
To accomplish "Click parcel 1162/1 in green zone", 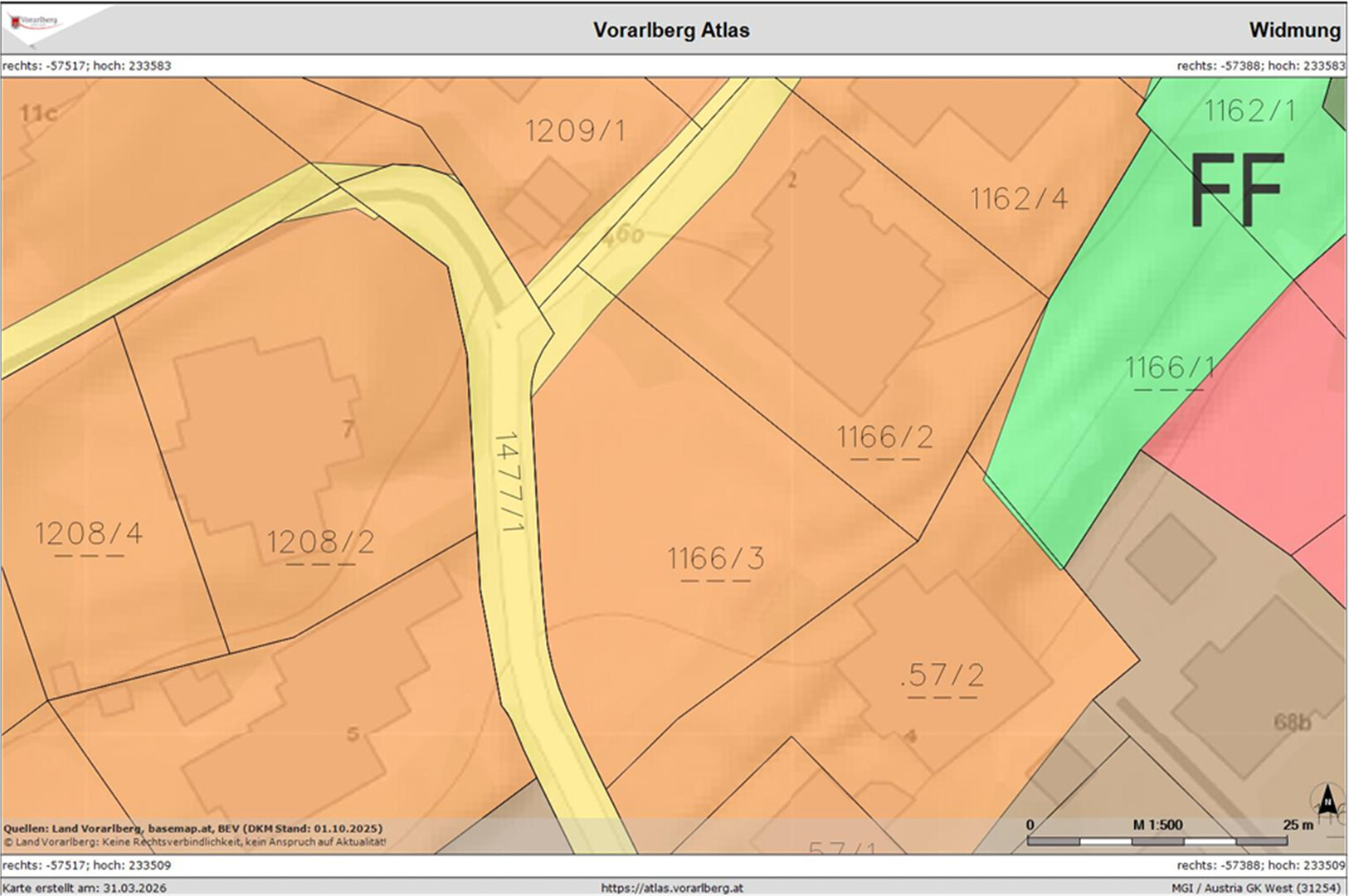I will [1249, 110].
